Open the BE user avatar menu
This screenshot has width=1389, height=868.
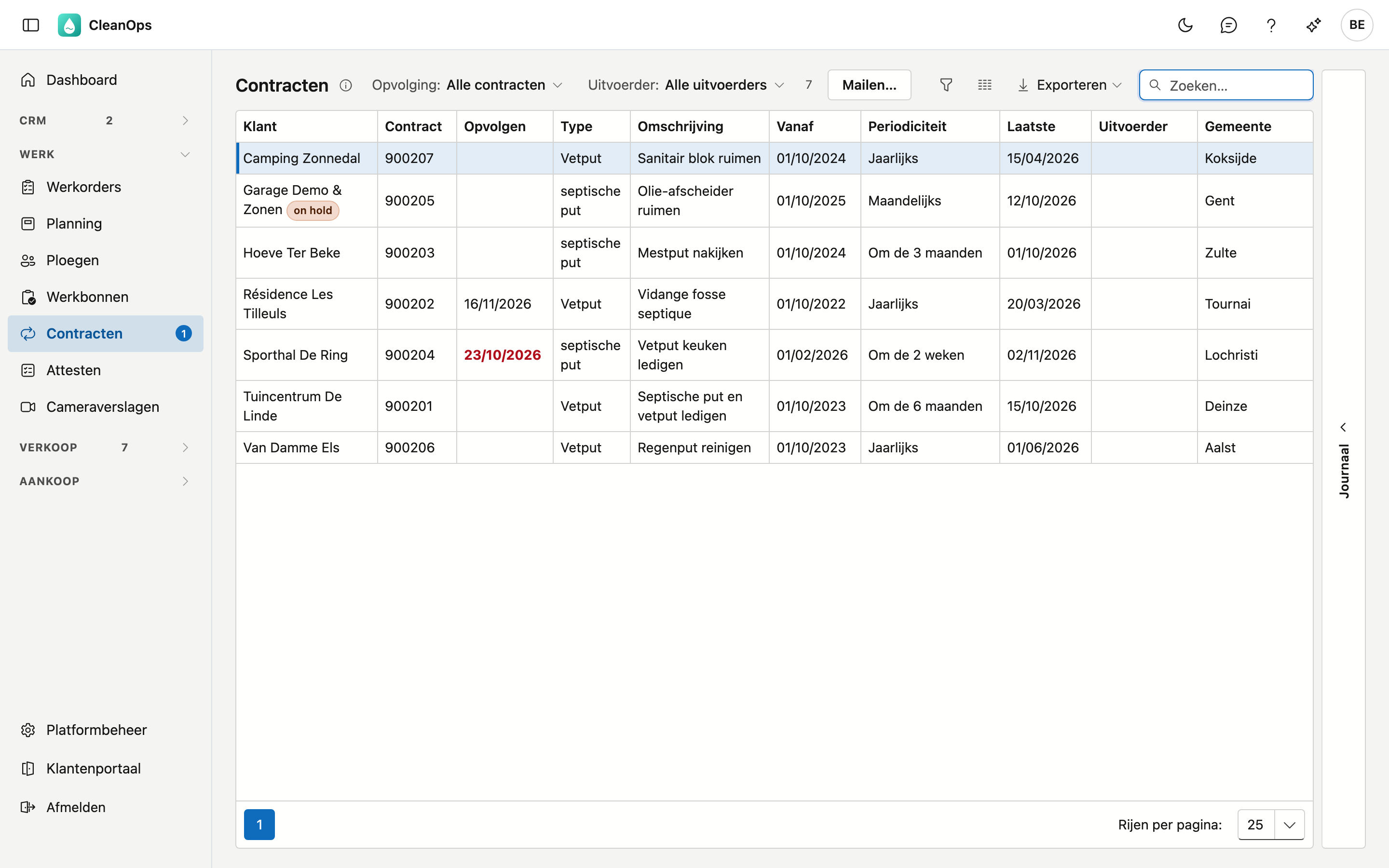tap(1357, 25)
